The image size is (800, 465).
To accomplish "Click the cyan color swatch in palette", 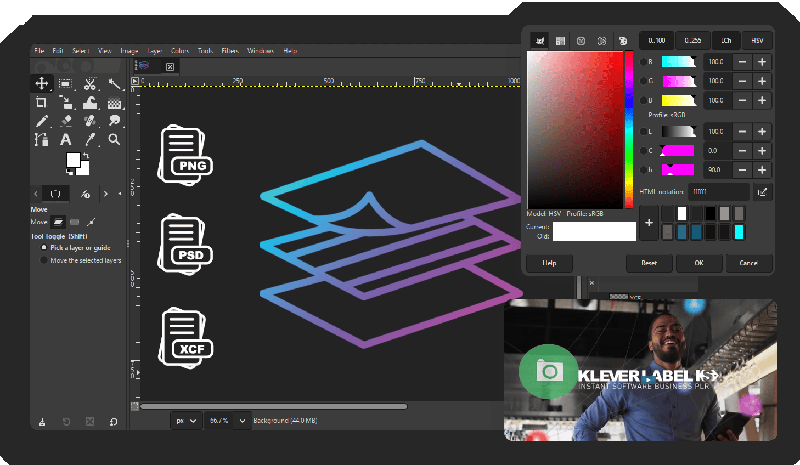I will point(739,232).
